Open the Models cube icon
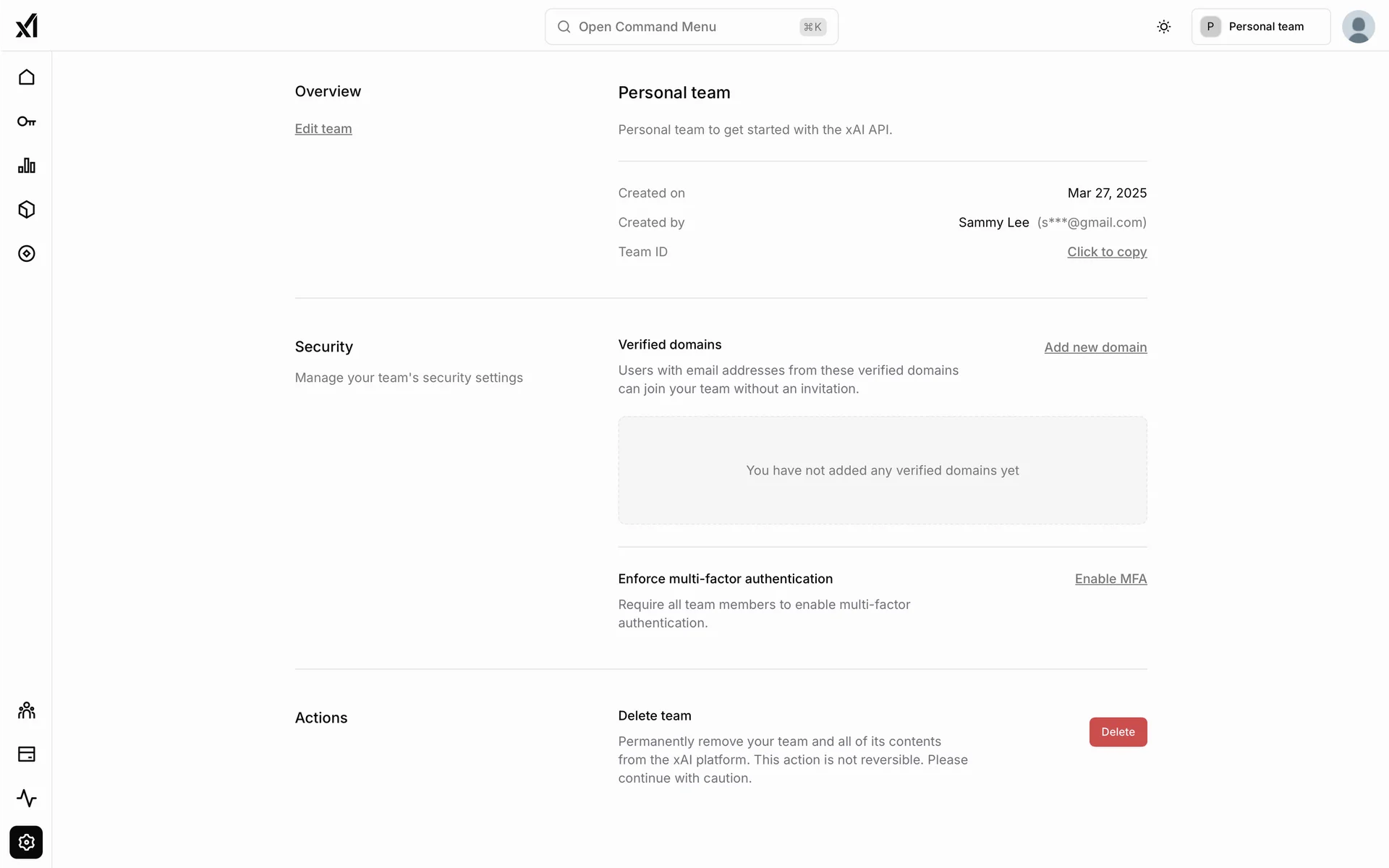This screenshot has height=868, width=1389. 26,210
